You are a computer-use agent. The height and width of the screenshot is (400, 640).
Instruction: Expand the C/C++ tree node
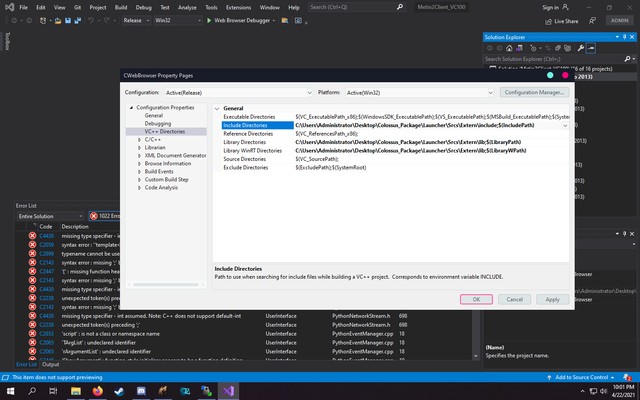tap(139, 140)
